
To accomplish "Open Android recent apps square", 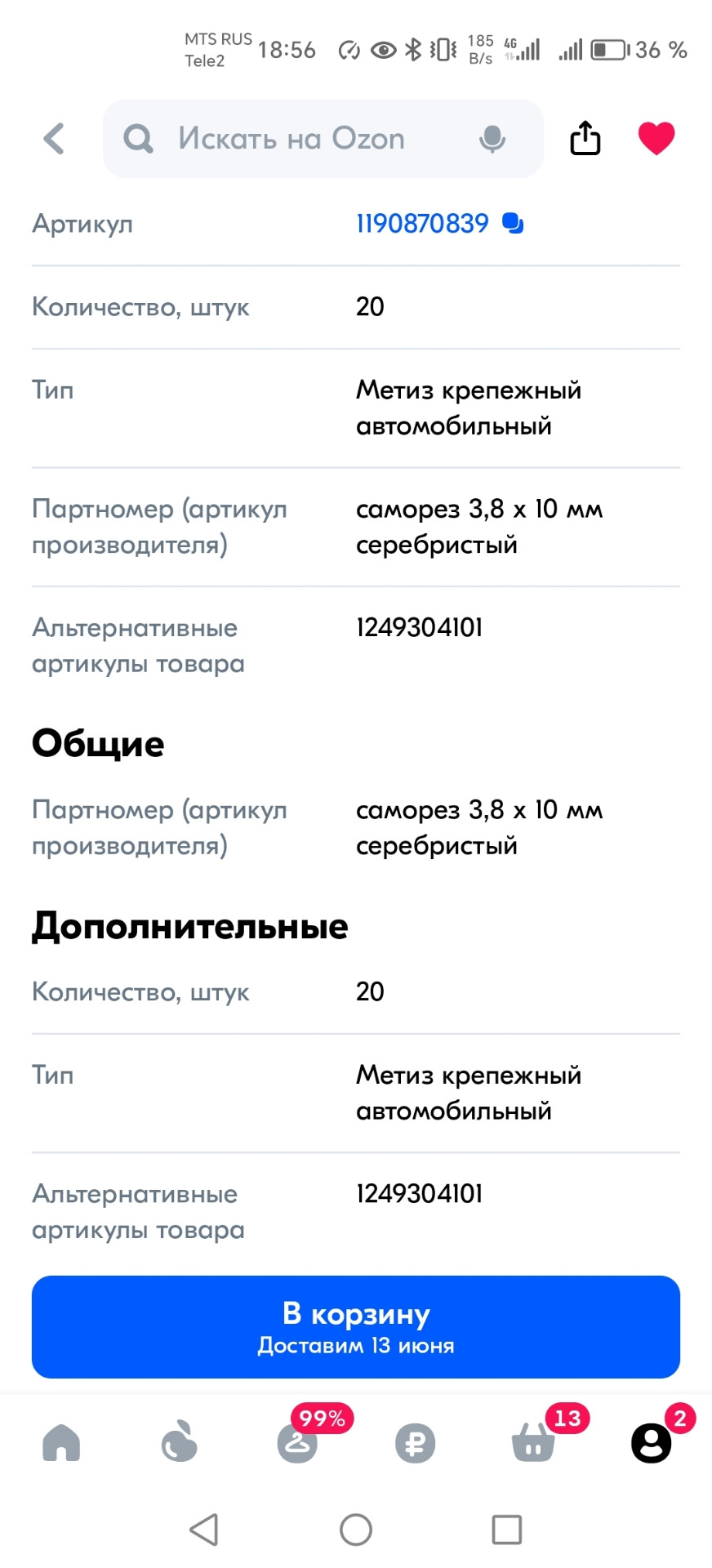I will pyautogui.click(x=506, y=1530).
